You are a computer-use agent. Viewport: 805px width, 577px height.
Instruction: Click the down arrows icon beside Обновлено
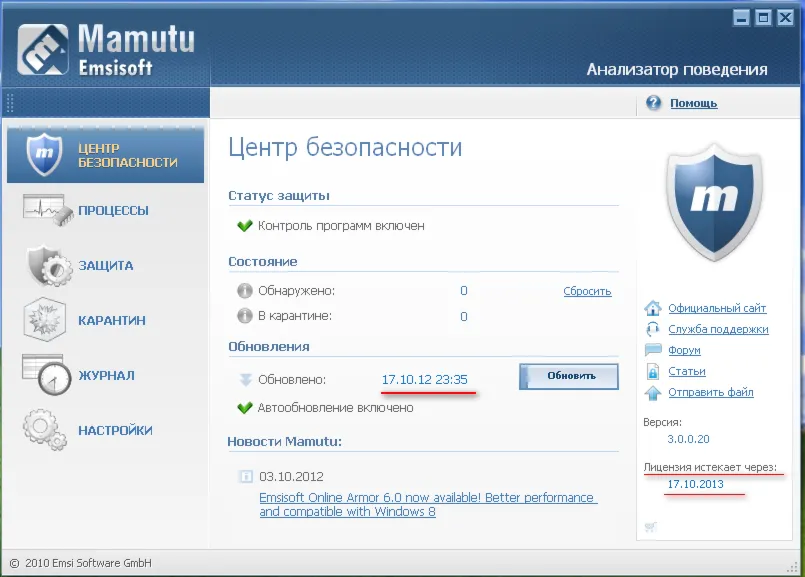click(x=245, y=379)
